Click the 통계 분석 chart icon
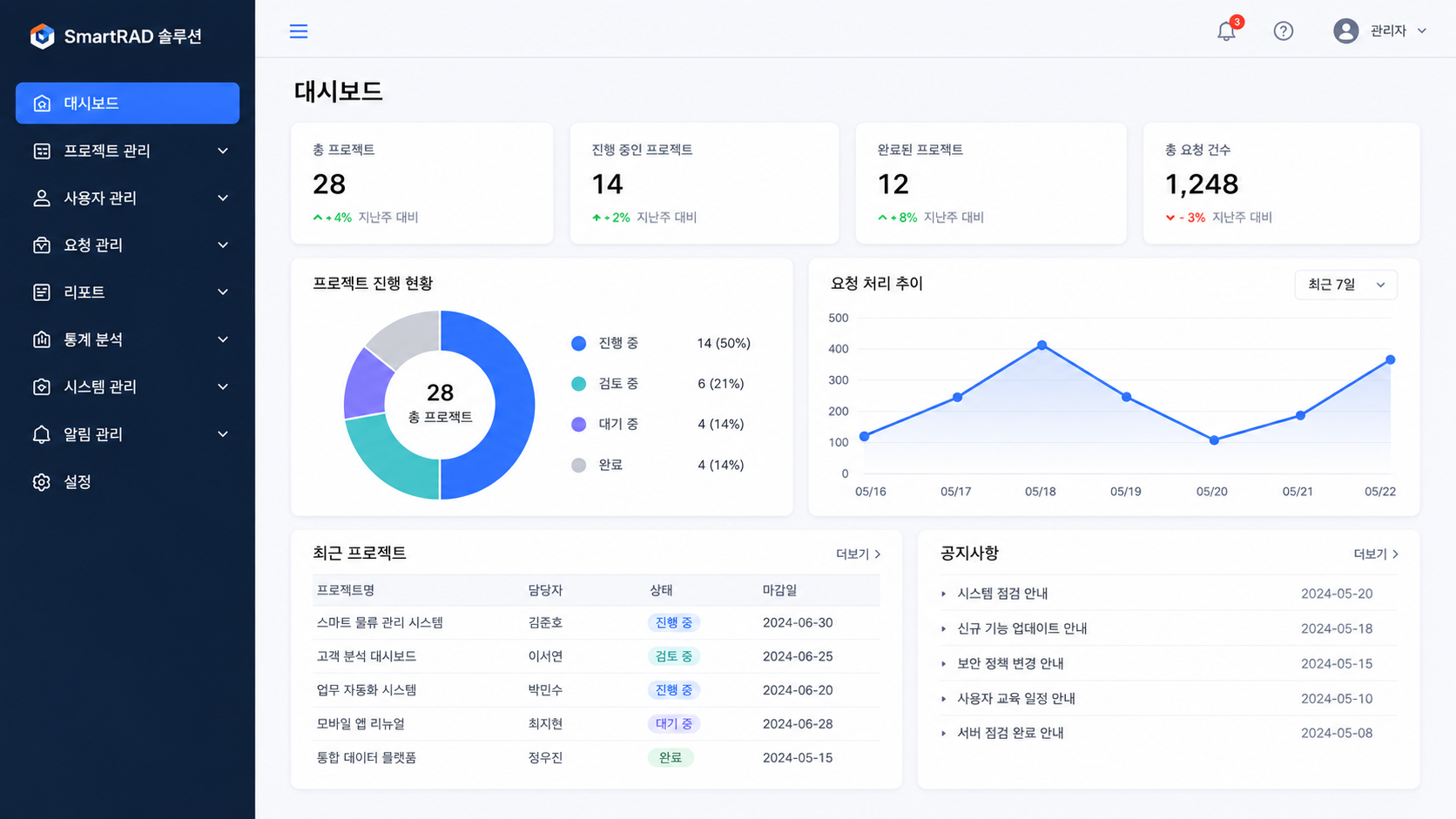1456x819 pixels. point(42,339)
